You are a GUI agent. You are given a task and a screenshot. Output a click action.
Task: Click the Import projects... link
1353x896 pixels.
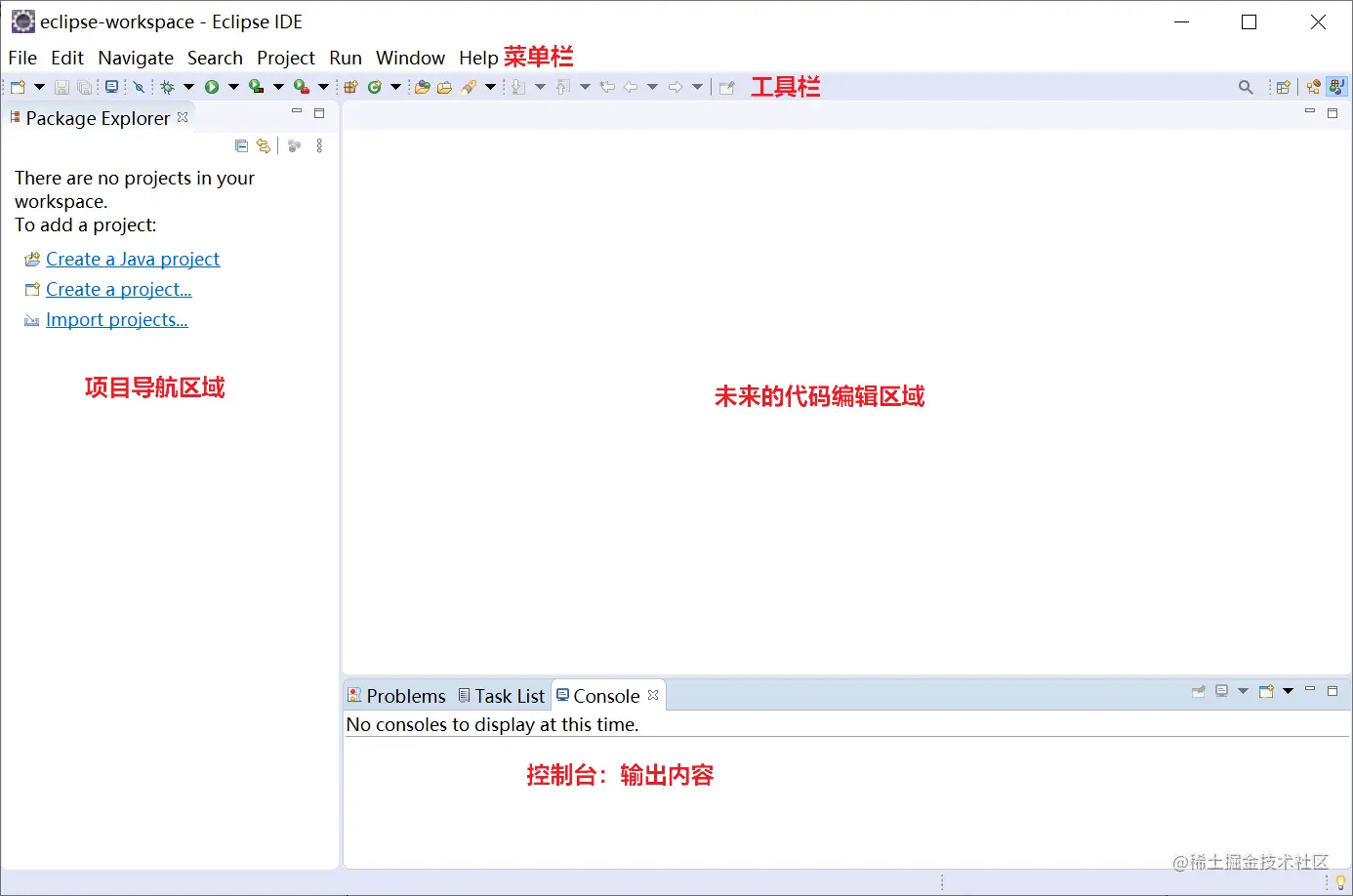[117, 319]
